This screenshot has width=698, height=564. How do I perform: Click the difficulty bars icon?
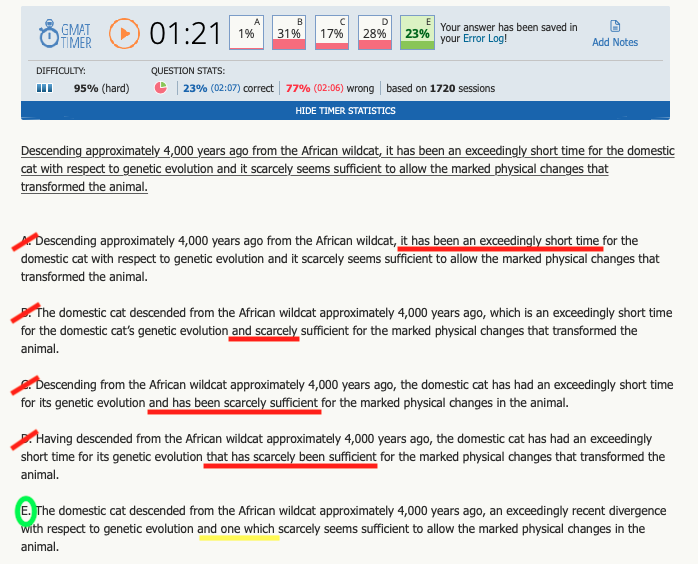click(x=44, y=88)
